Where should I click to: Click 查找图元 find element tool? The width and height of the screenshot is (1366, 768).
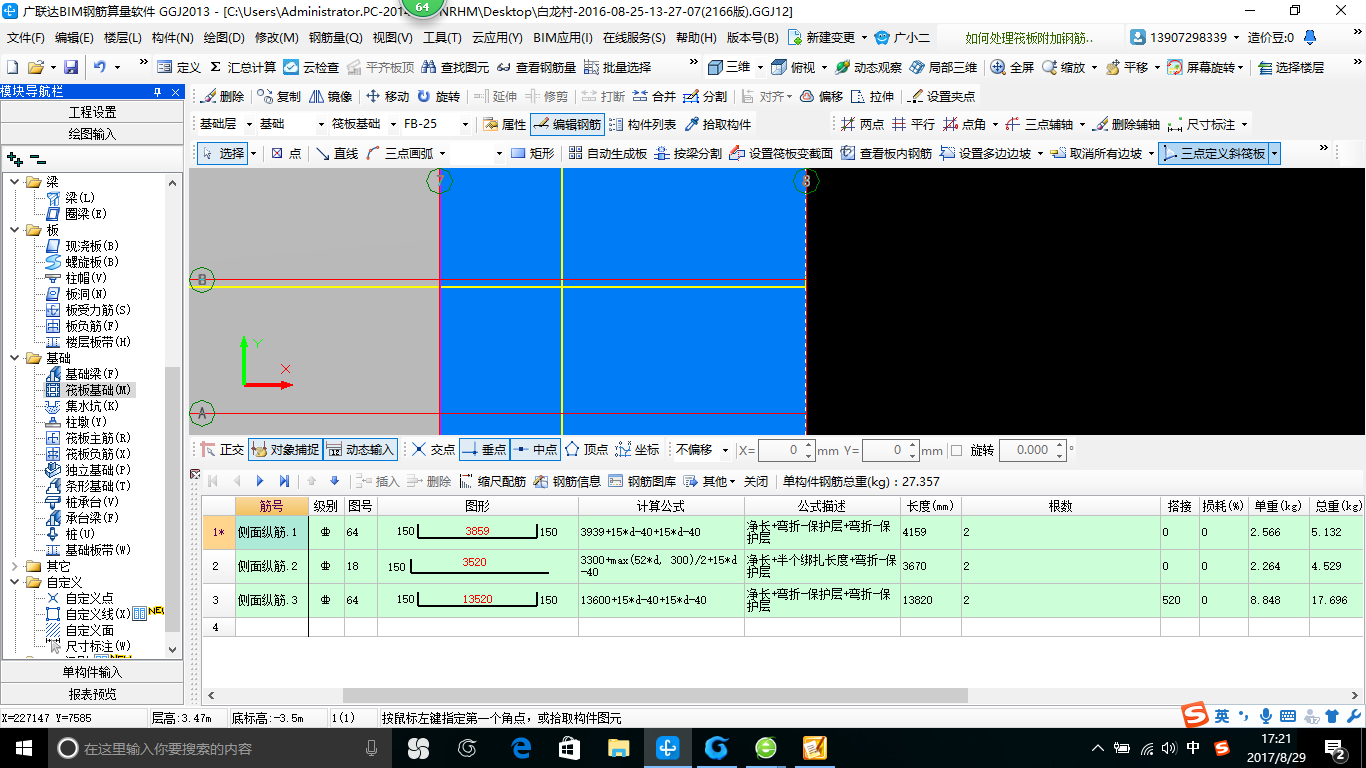456,67
